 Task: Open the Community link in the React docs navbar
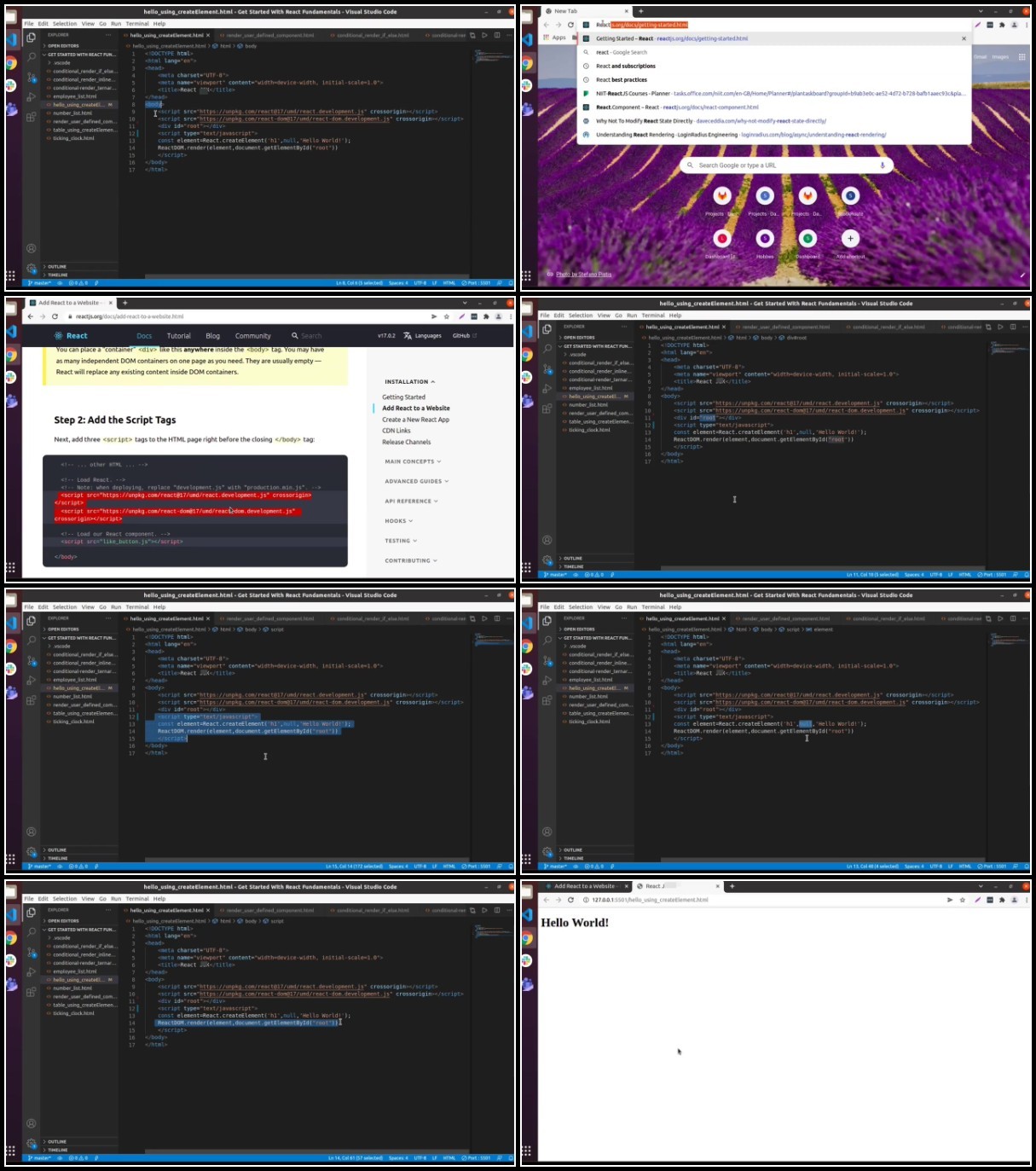pos(253,336)
